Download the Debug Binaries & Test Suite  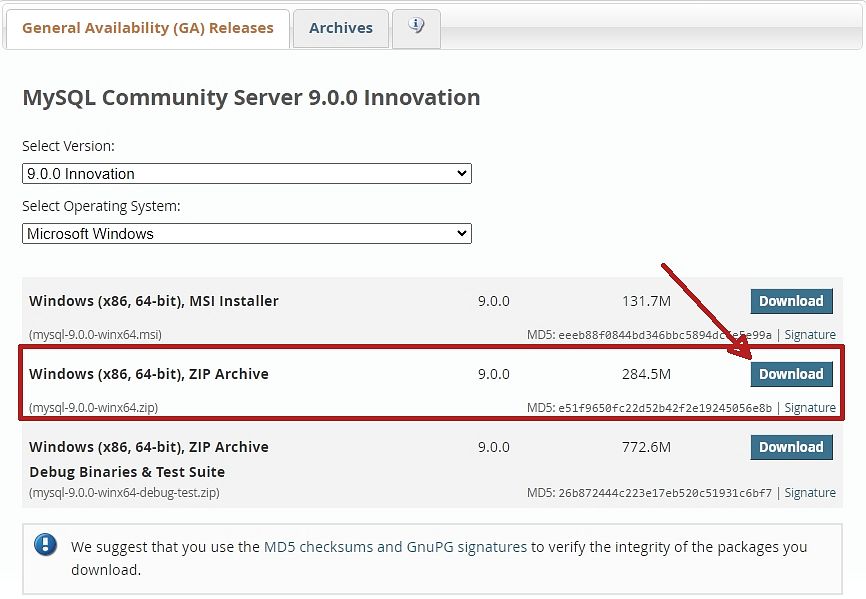791,447
